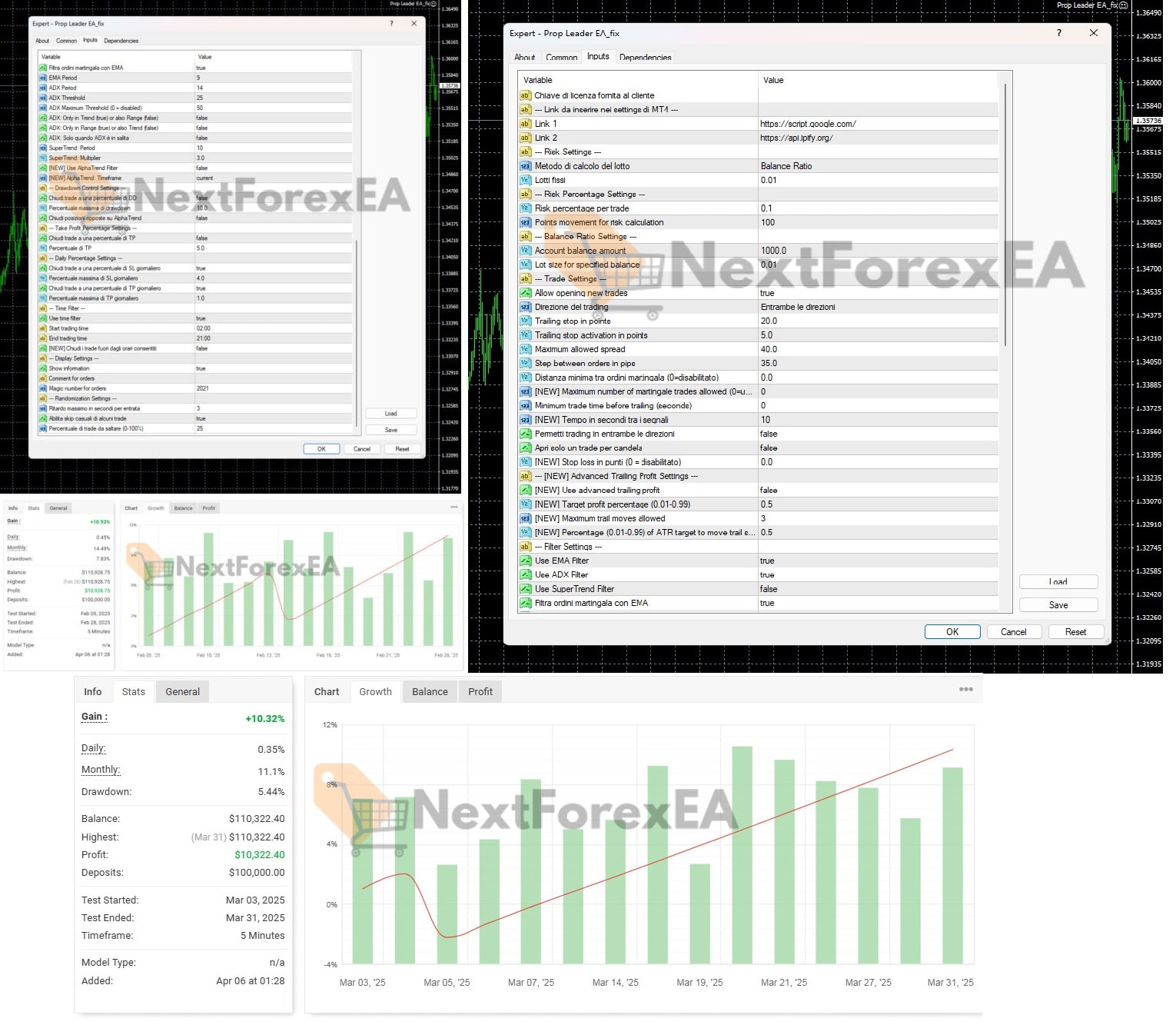Click the icon beside Maximum allowed spread
This screenshot has height=1025, width=1176.
[526, 349]
